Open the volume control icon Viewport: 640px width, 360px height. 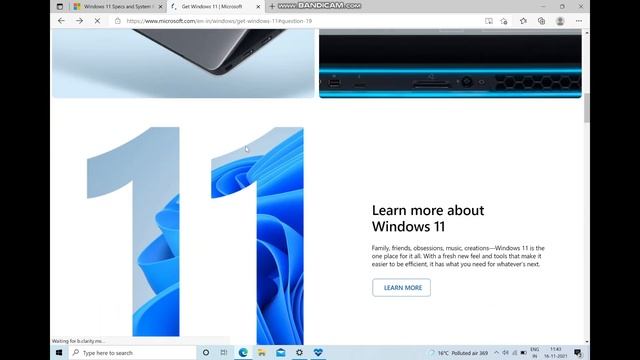click(x=505, y=353)
